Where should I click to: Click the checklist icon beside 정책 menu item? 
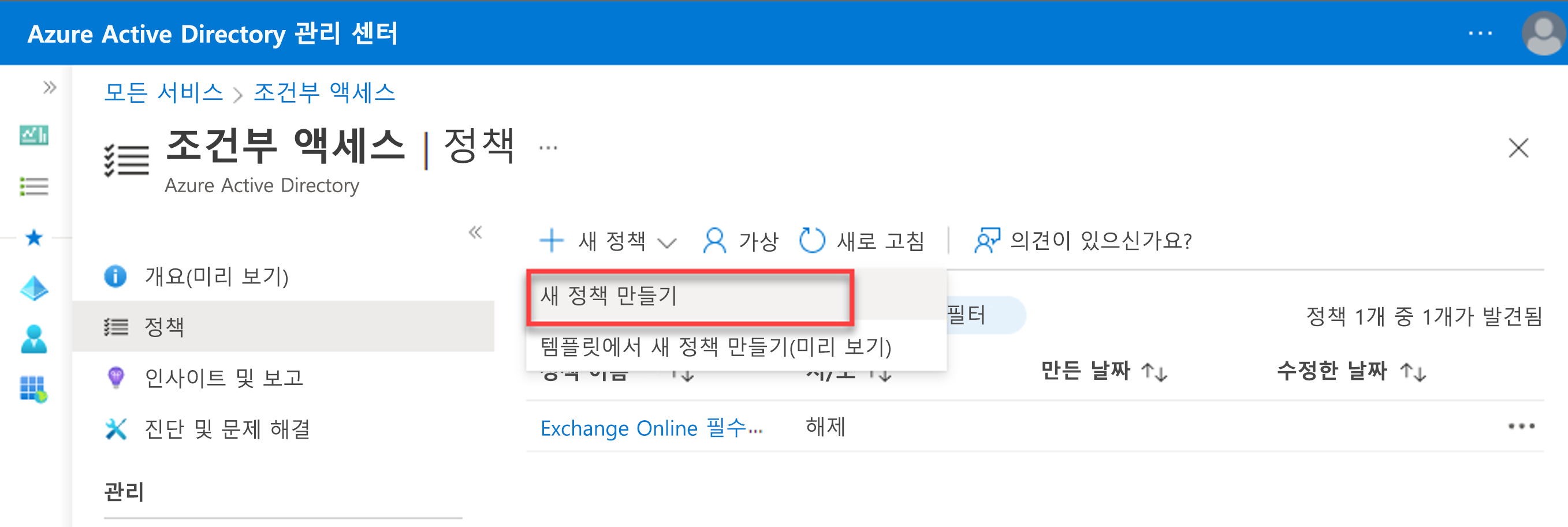(115, 327)
